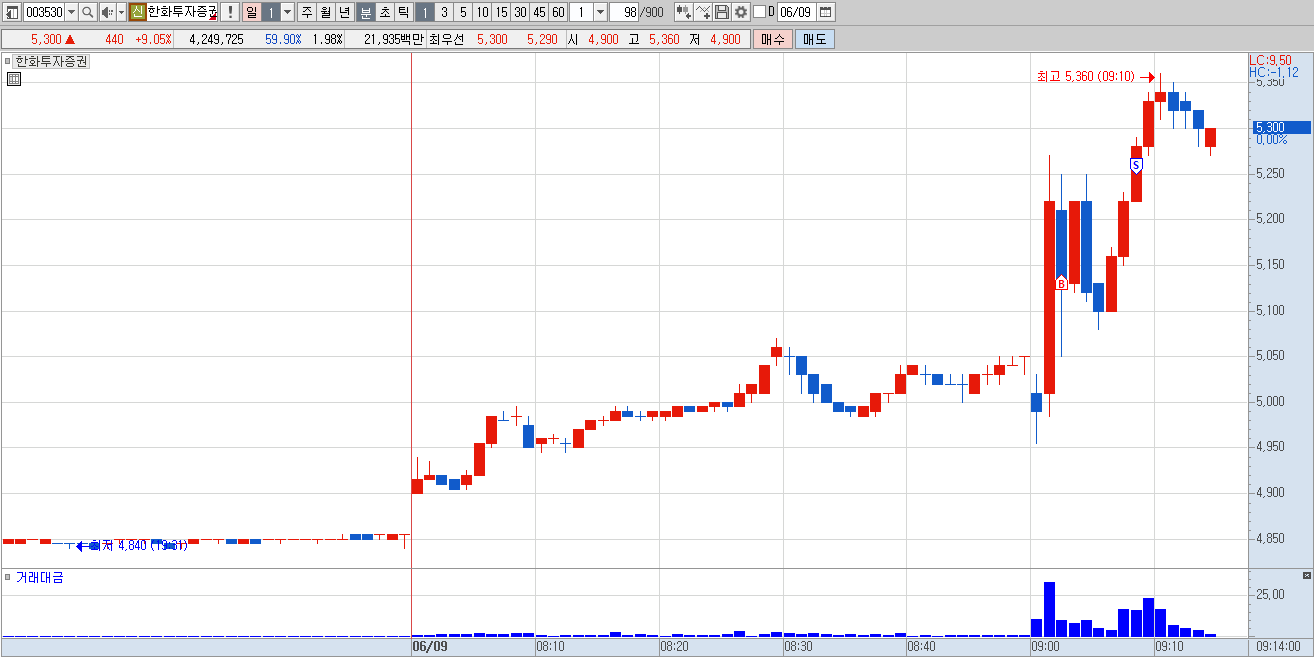The height and width of the screenshot is (657, 1314).
Task: Click the 매수 buy button
Action: point(773,39)
